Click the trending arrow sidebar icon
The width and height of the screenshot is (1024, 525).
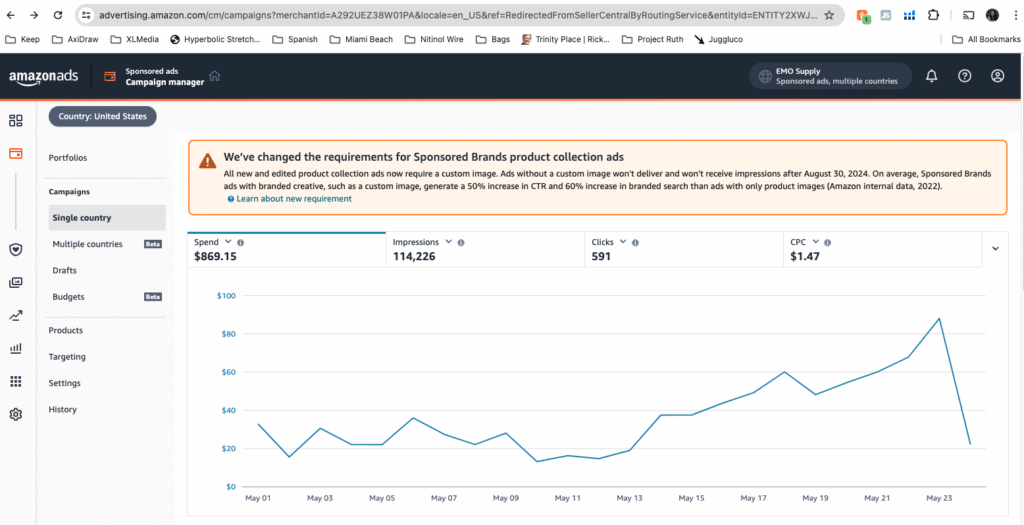coord(16,316)
